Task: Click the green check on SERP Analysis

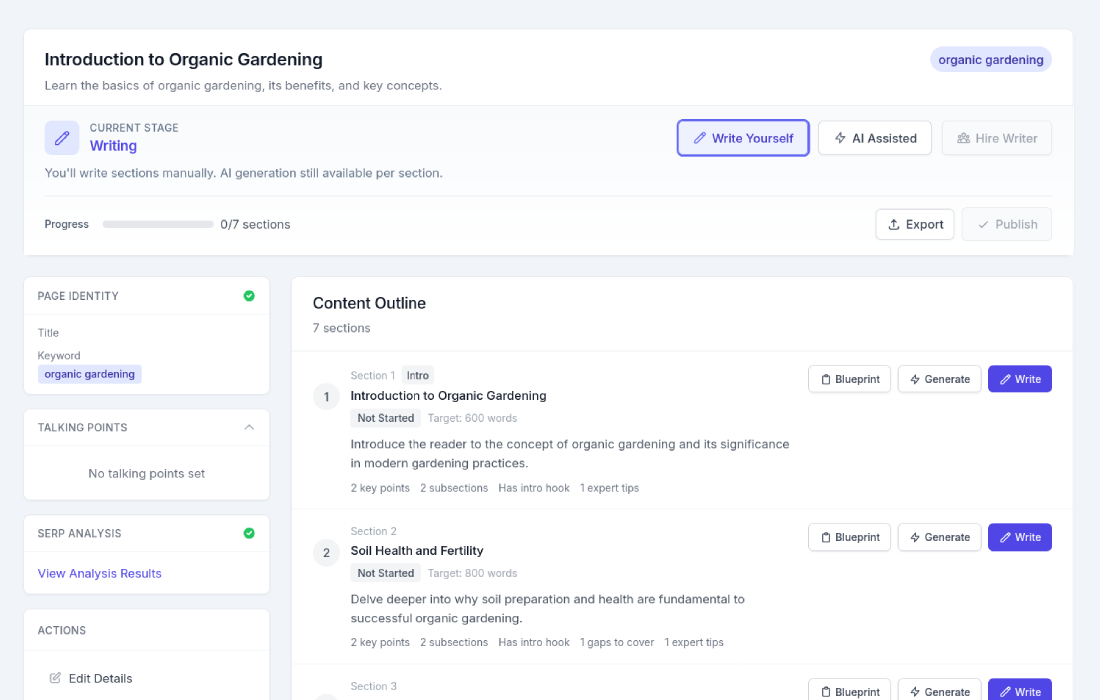Action: point(249,533)
